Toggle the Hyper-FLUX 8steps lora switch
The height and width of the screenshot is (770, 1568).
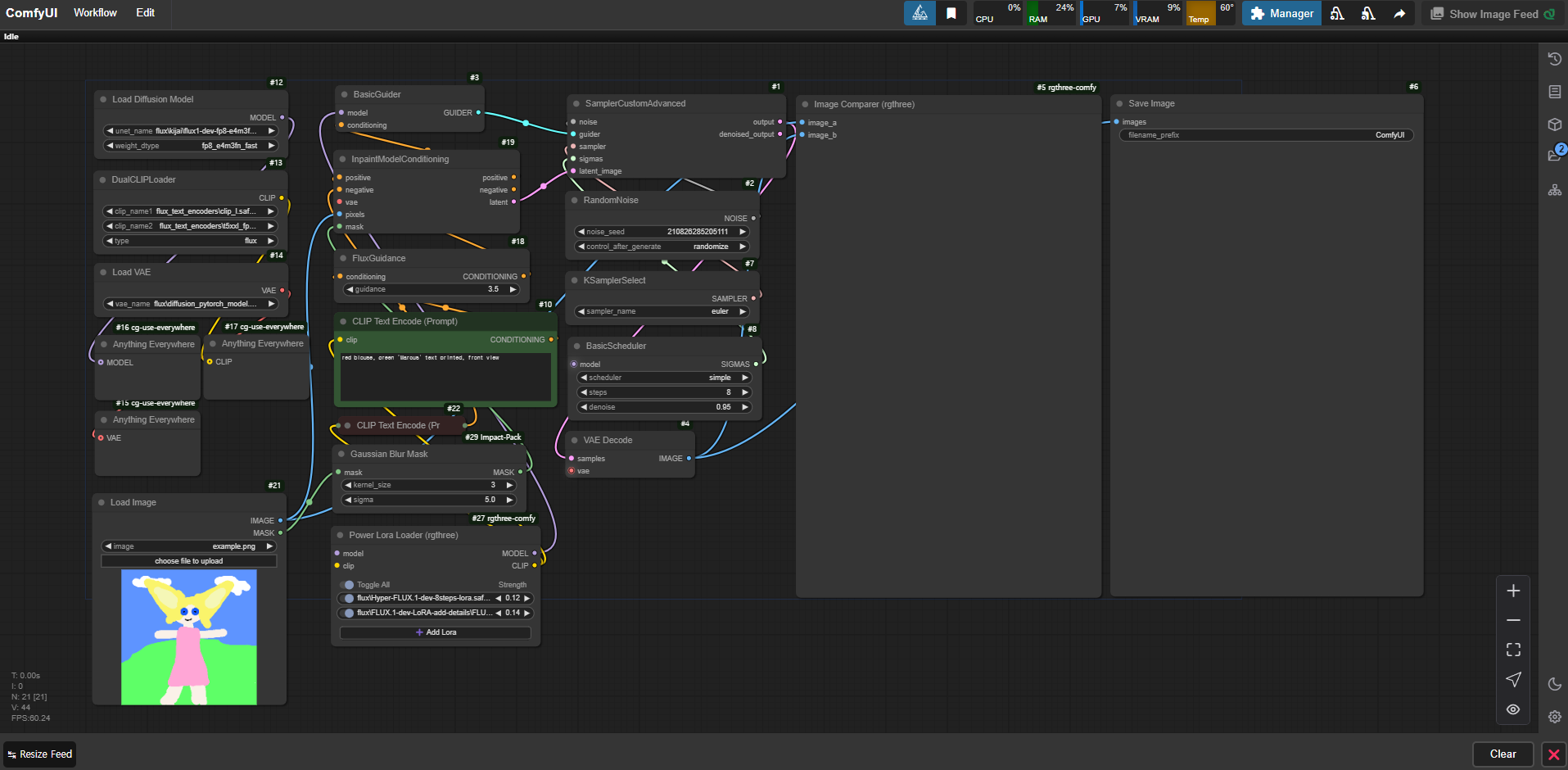pos(347,598)
